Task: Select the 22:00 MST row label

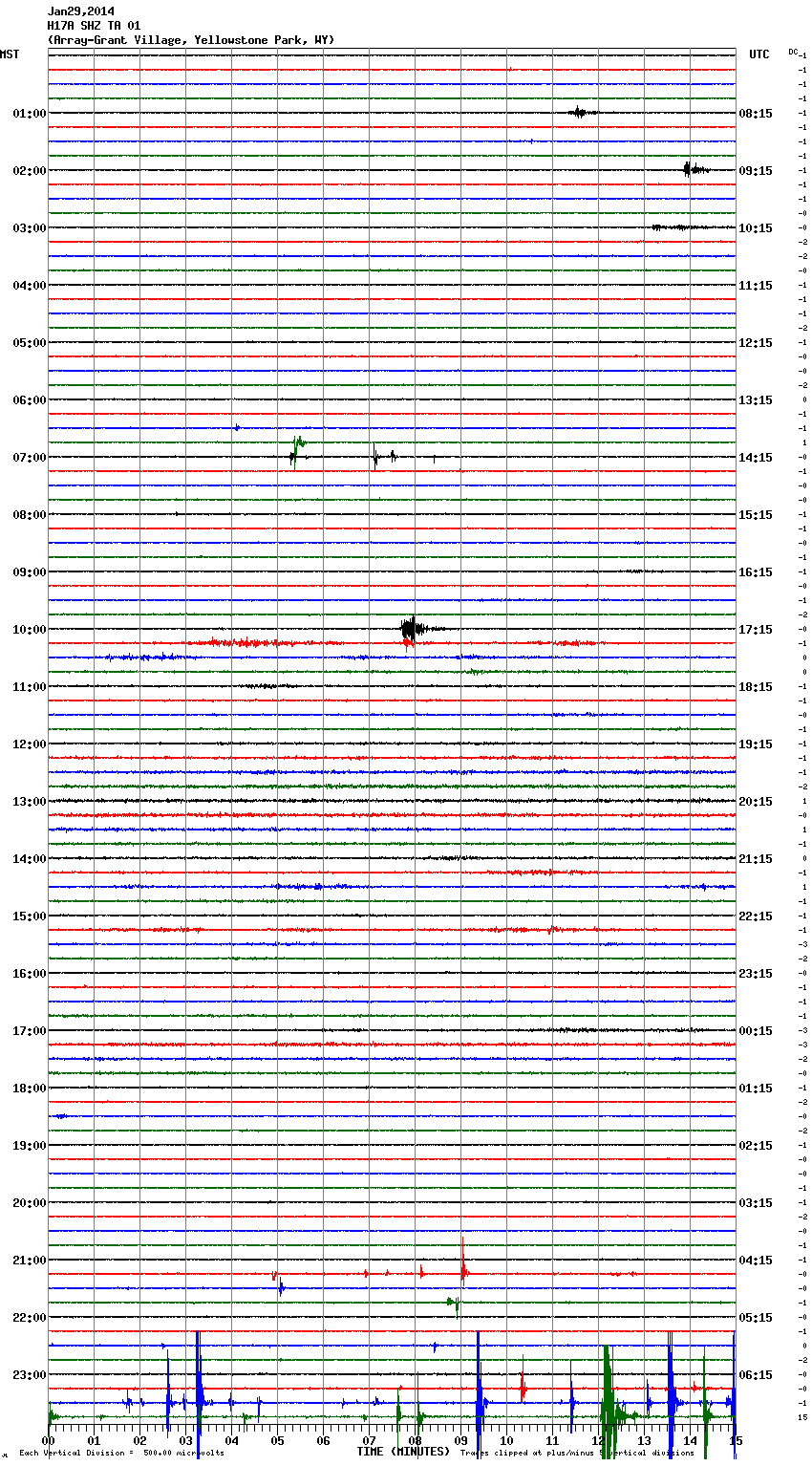Action: point(30,1318)
